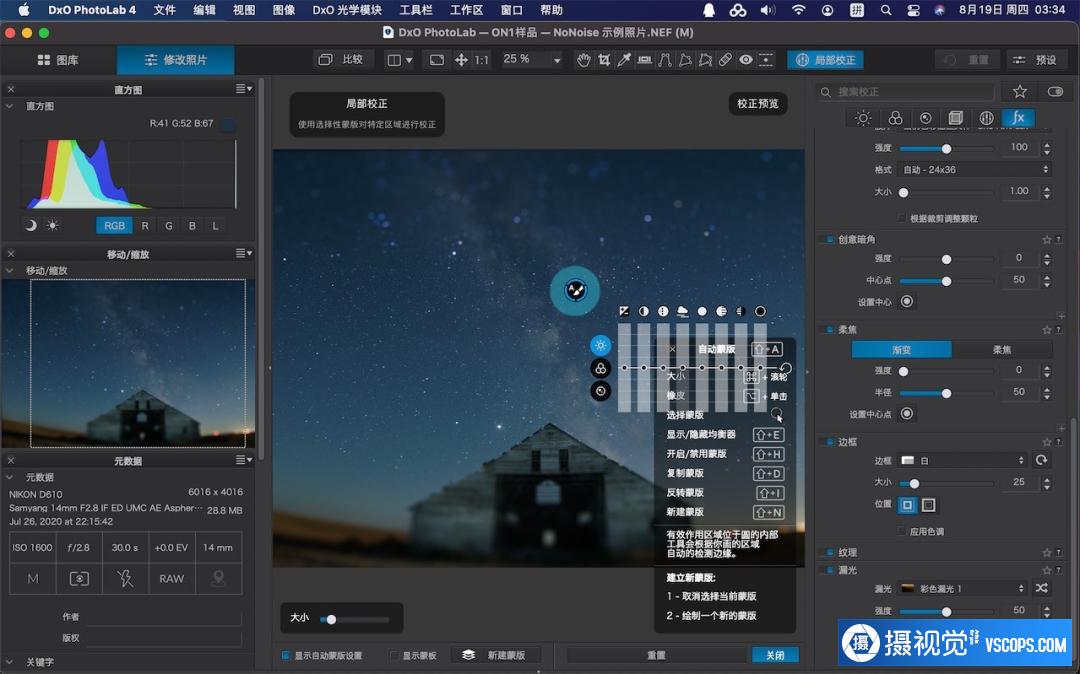Show favorite corrections with star icon
The width and height of the screenshot is (1080, 674).
pos(1020,92)
